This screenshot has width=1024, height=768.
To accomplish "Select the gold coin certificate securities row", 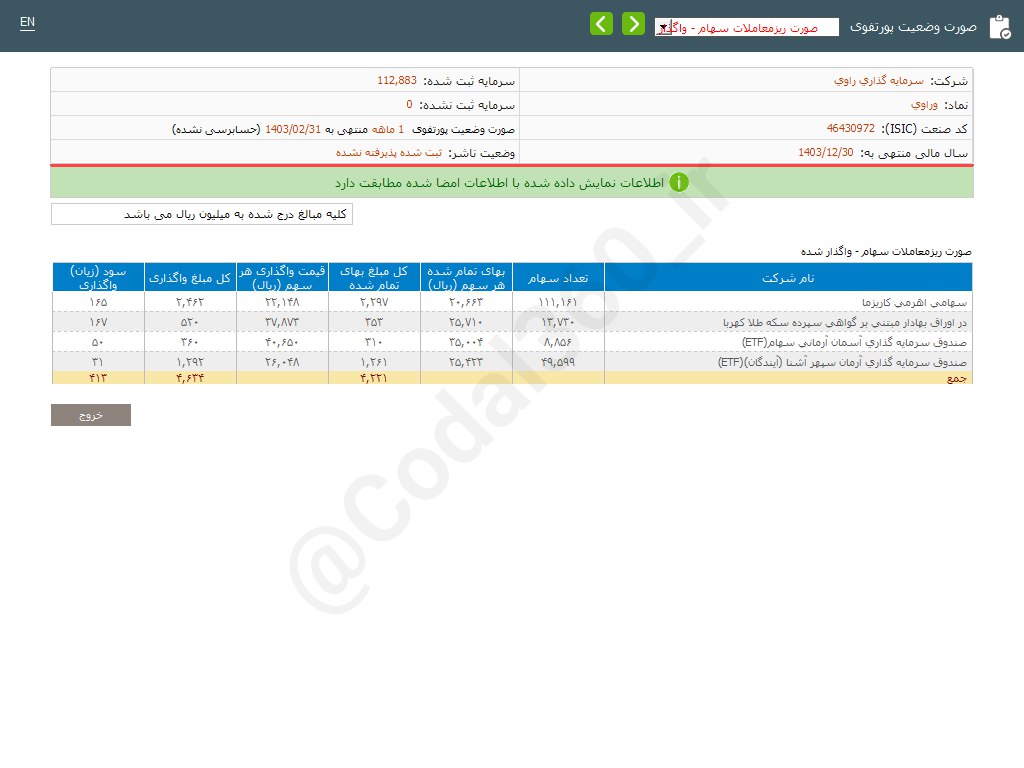I will (x=788, y=321).
